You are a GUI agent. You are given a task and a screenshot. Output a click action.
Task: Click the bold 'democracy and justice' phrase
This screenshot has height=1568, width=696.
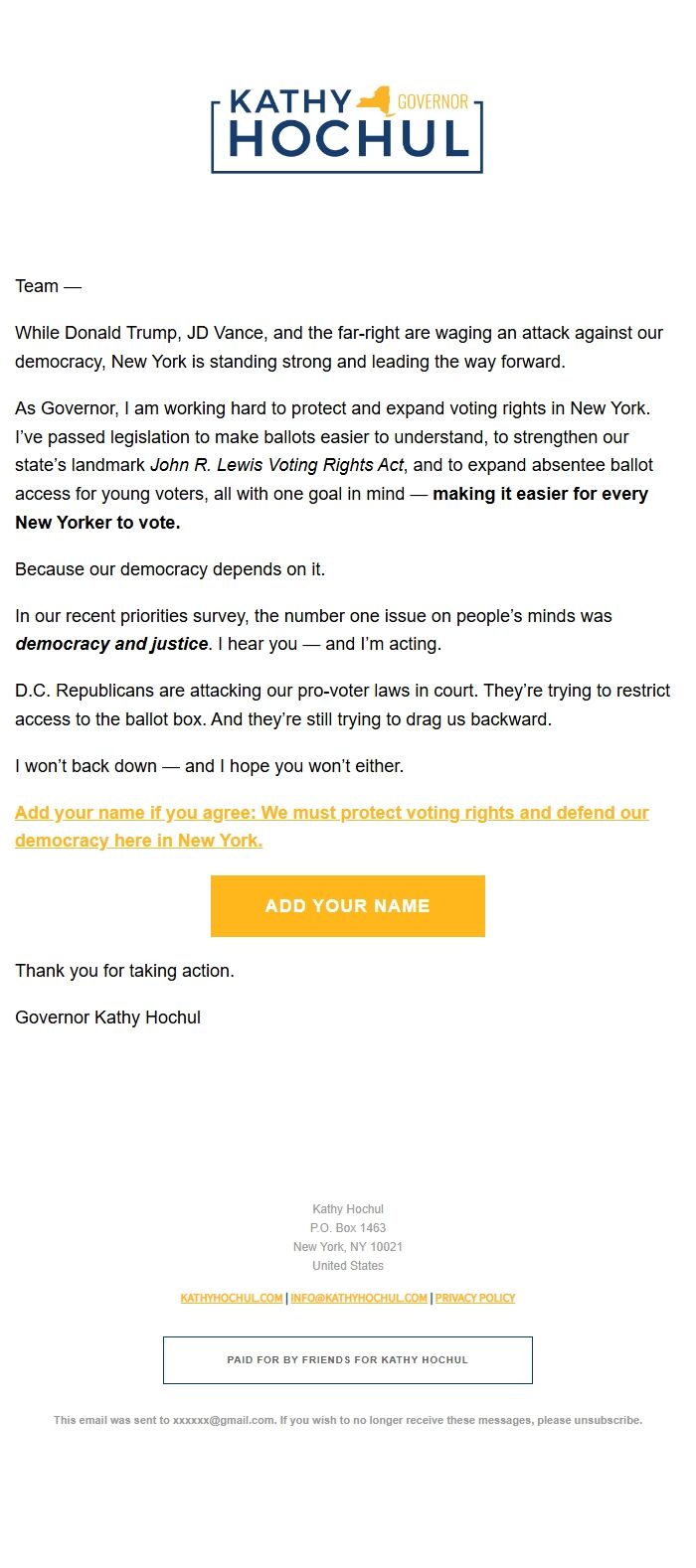click(x=111, y=644)
